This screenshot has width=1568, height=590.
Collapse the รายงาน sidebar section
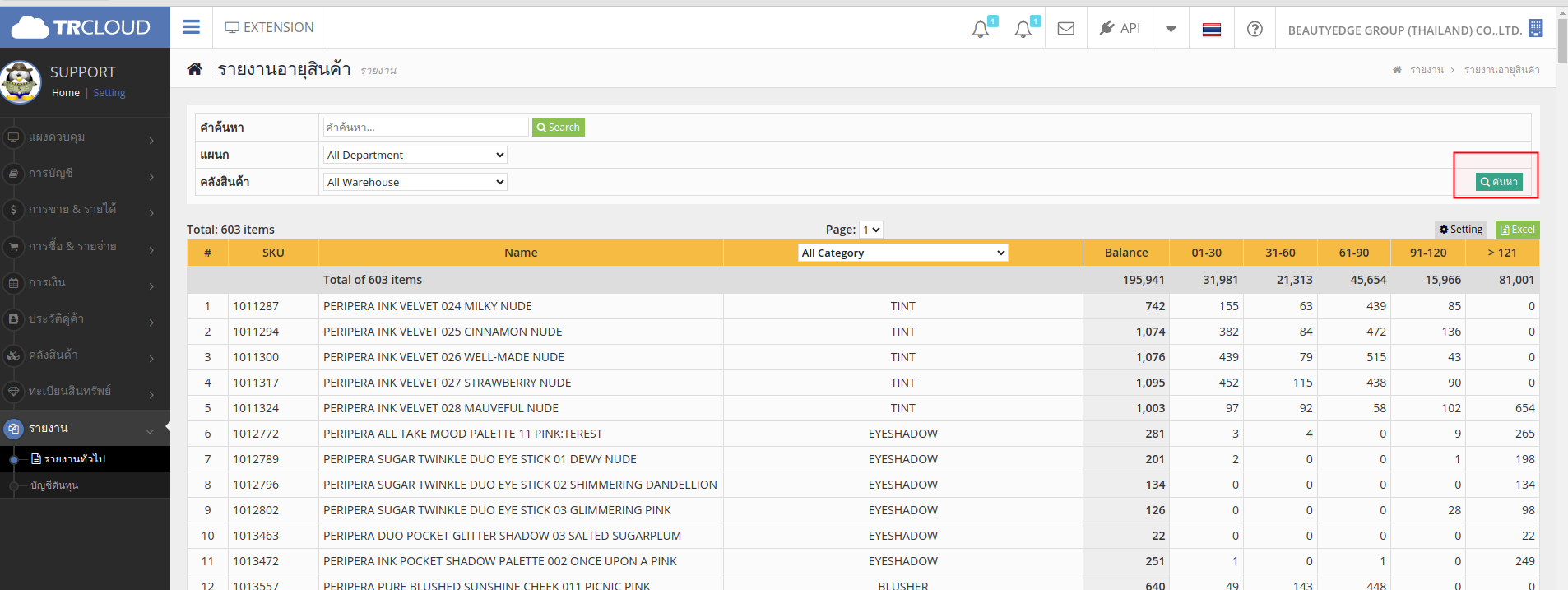click(x=85, y=428)
